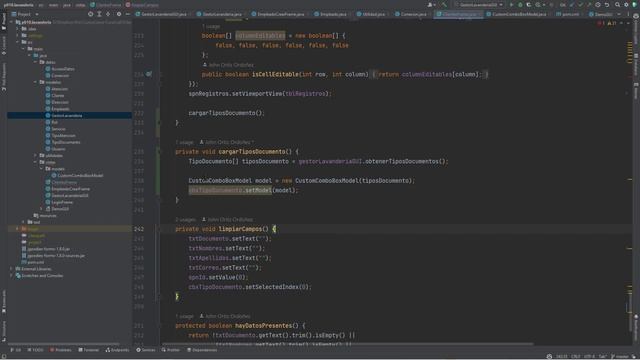Open the Dependencies tool window
640x360 pixels.
pos(202,350)
